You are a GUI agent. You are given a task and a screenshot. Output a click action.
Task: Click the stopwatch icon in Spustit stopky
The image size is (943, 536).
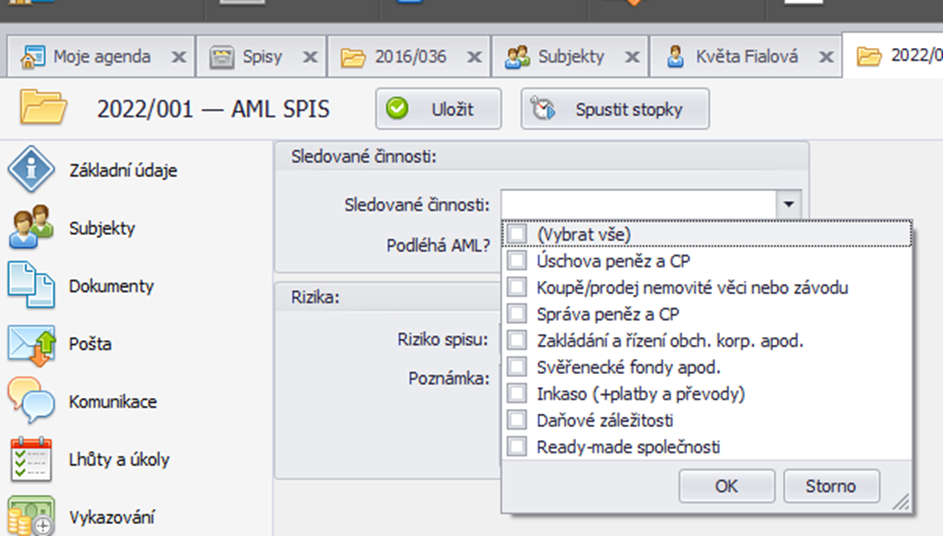click(543, 109)
